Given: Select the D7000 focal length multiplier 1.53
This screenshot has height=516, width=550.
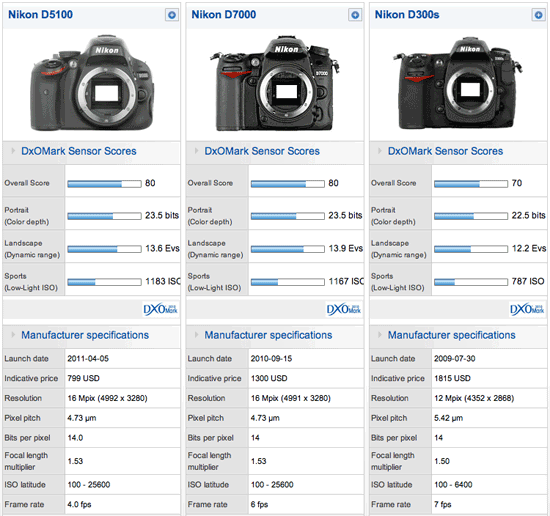Looking at the screenshot, I should [259, 461].
